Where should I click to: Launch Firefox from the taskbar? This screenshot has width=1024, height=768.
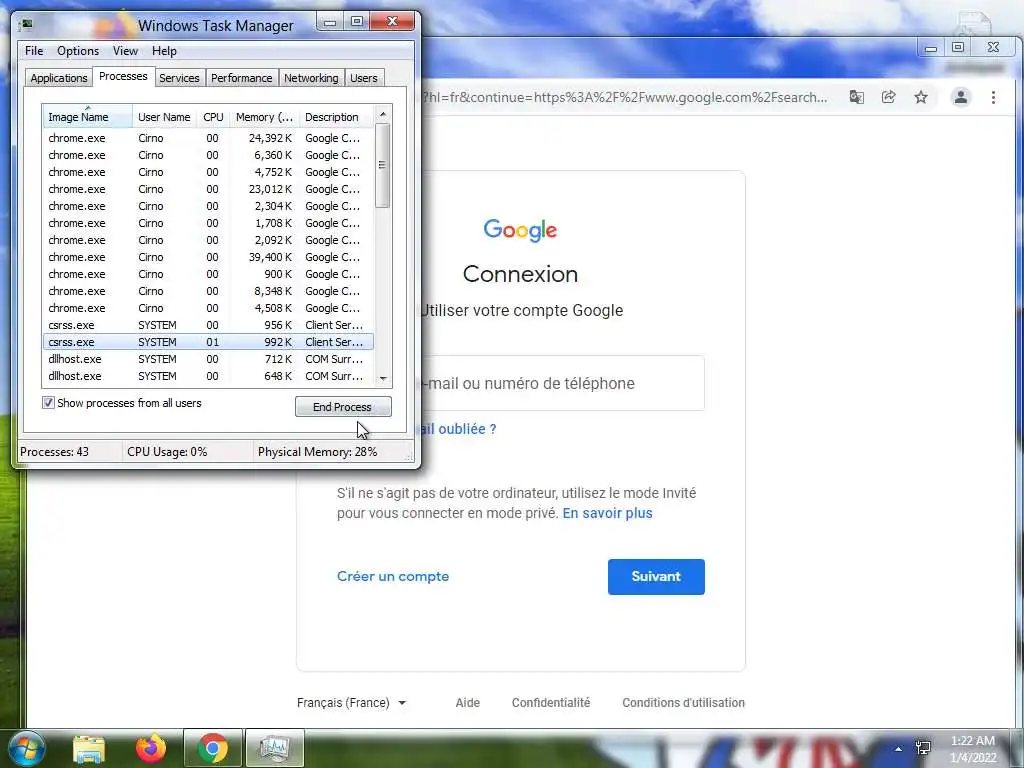pos(151,748)
